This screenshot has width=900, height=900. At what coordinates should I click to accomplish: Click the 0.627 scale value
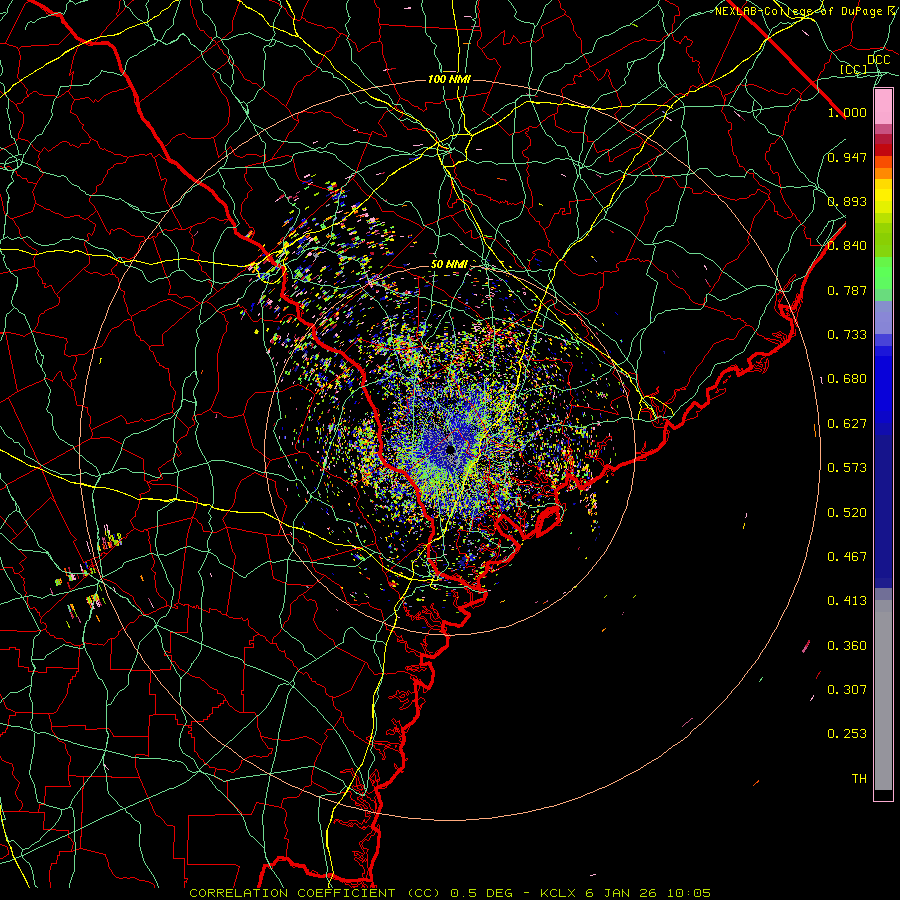click(x=847, y=424)
